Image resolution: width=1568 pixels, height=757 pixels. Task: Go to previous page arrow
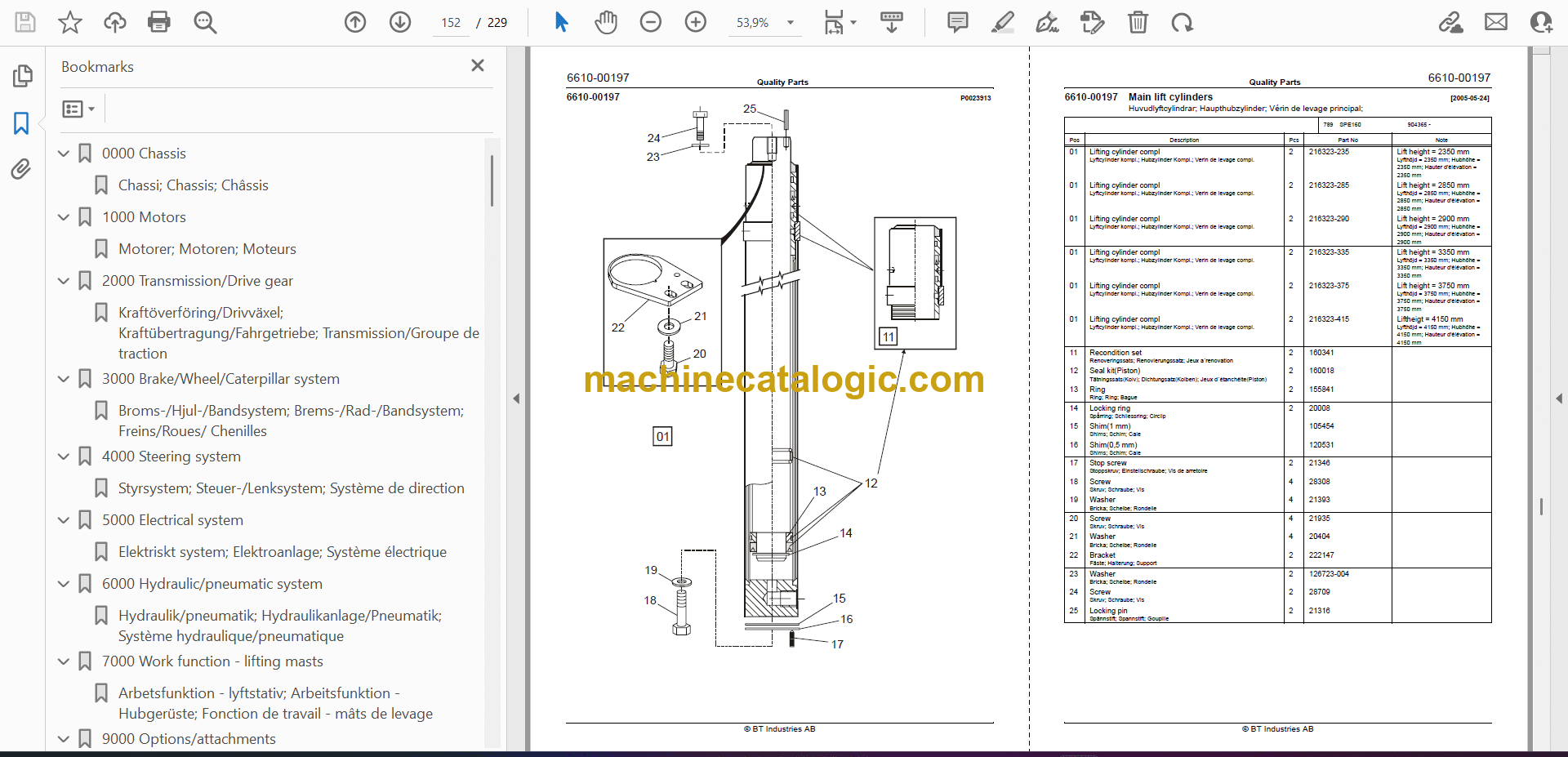[x=355, y=22]
